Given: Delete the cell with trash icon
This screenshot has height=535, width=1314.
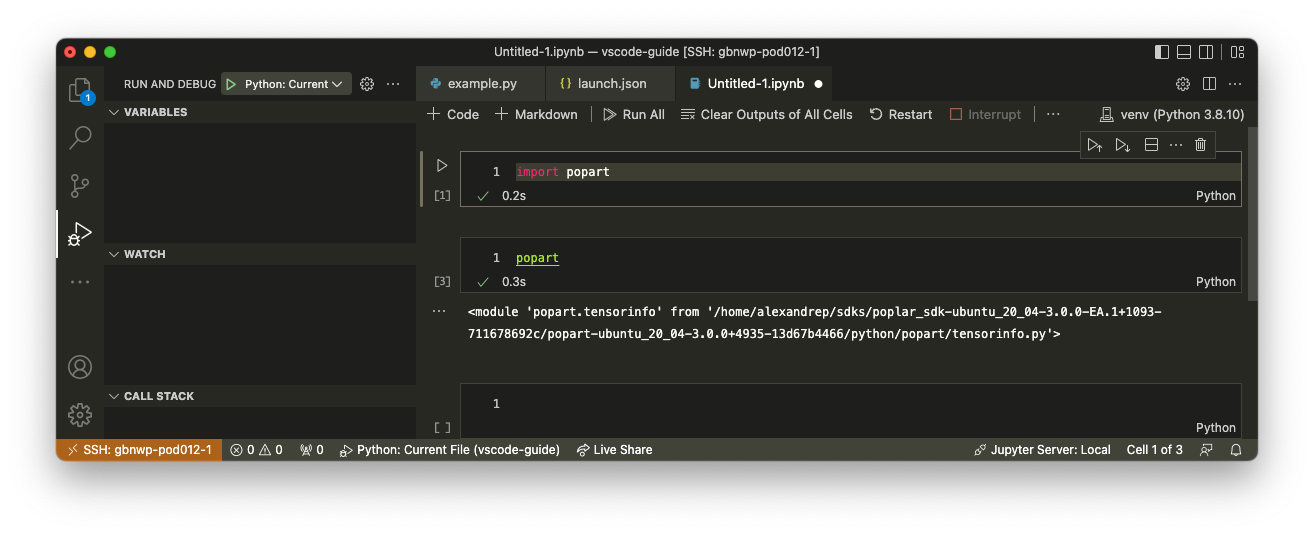Looking at the screenshot, I should pyautogui.click(x=1201, y=145).
